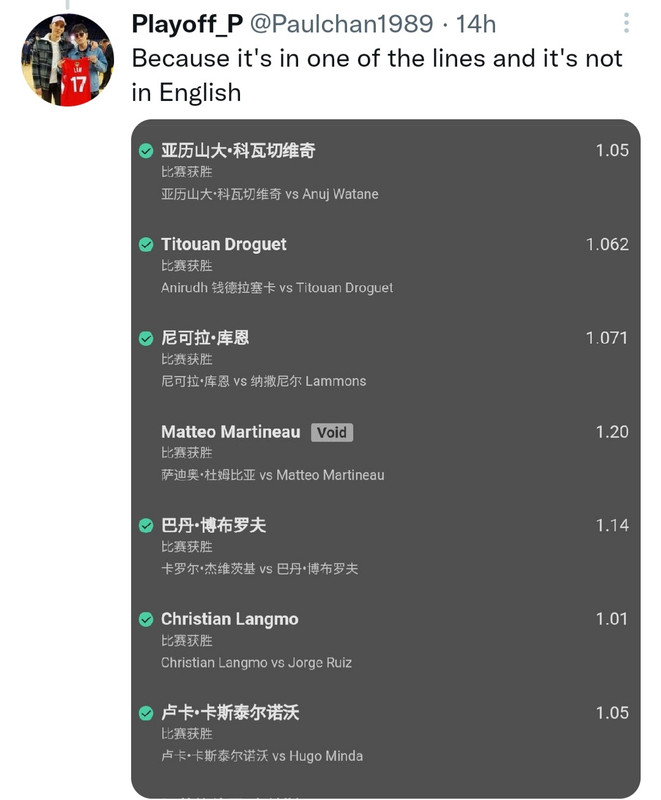Click the green checkmark beside the 1.05 top bet

point(146,151)
